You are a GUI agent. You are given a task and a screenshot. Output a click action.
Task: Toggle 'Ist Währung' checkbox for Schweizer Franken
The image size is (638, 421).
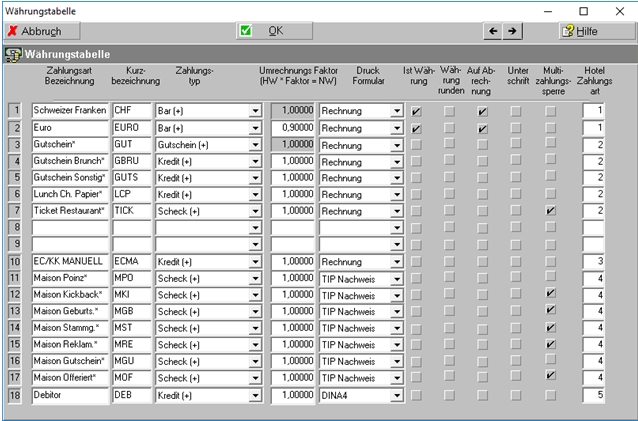[416, 111]
